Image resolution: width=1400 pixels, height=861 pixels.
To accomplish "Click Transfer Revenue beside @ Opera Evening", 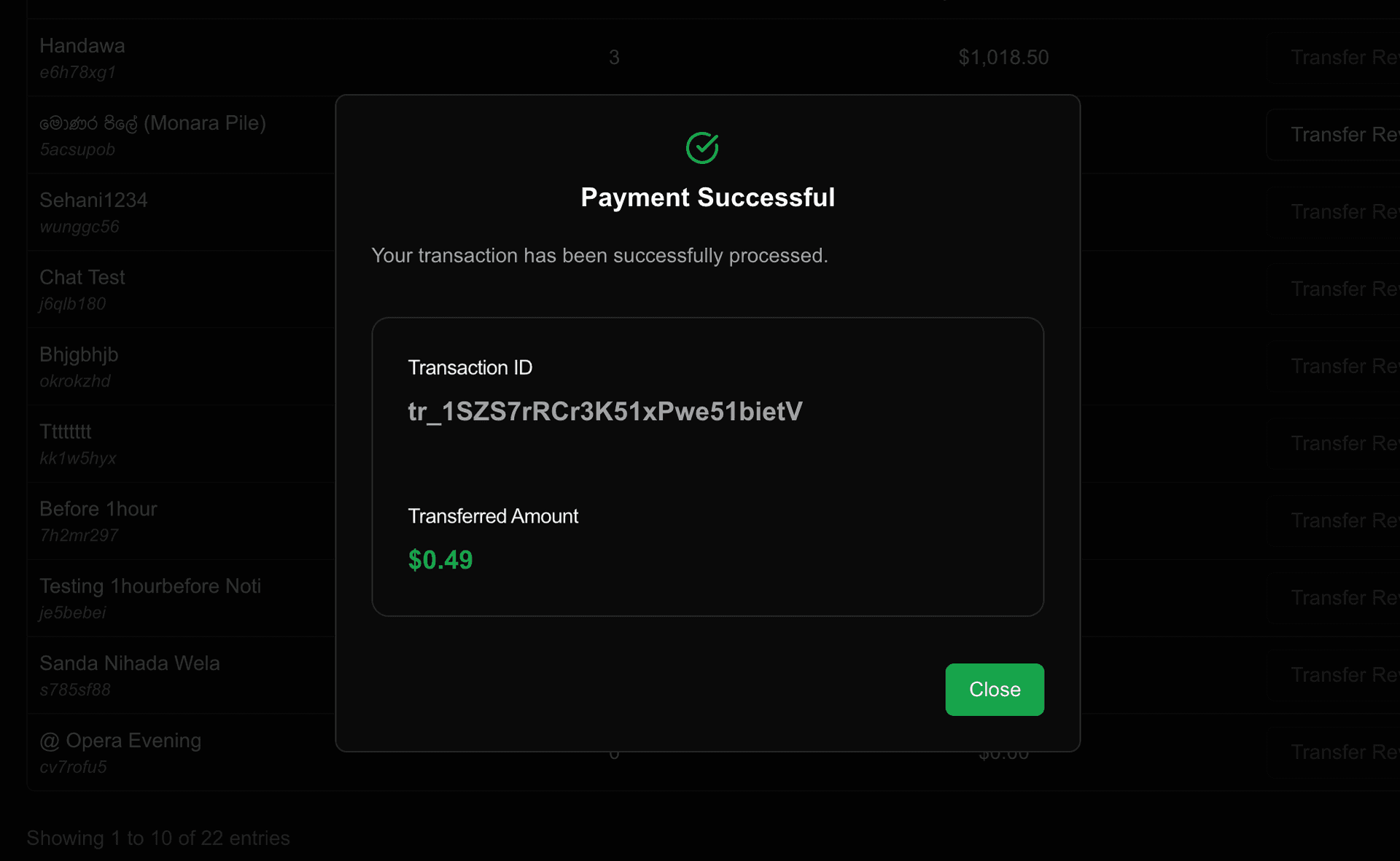I will coord(1344,752).
